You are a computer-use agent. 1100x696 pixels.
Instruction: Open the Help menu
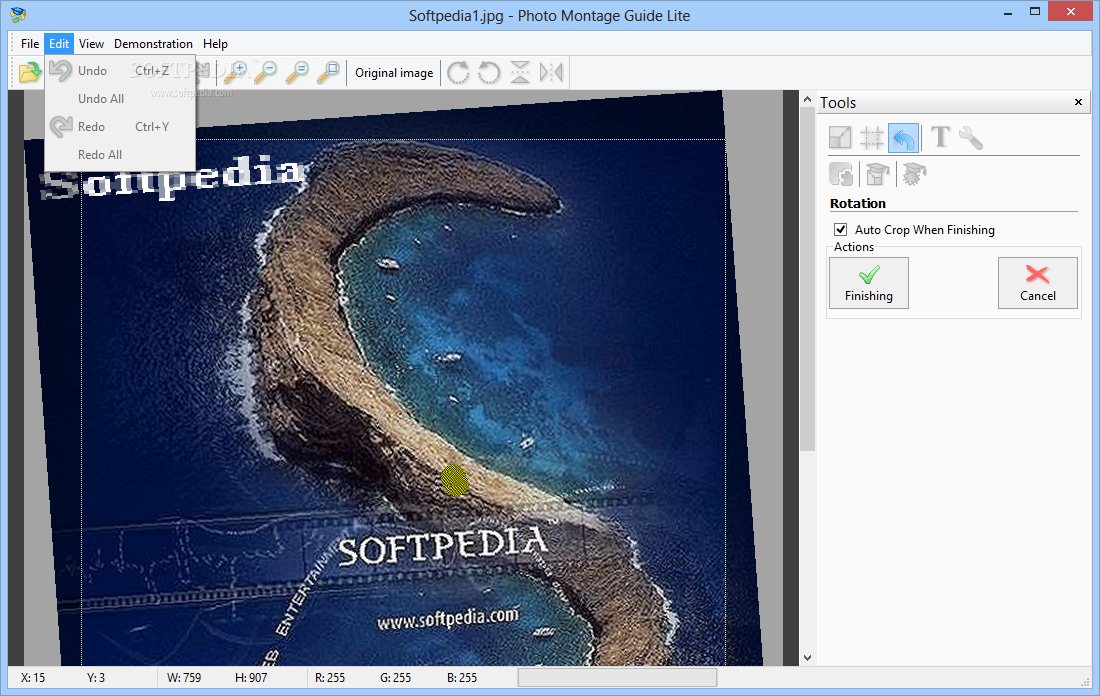215,44
